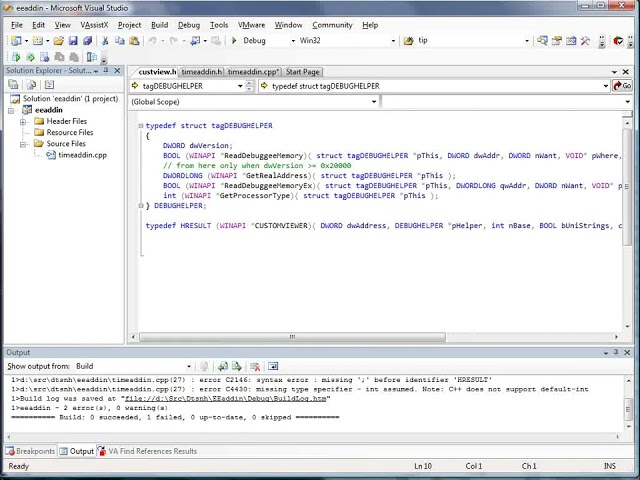
Task: Click the Go button
Action: click(622, 86)
